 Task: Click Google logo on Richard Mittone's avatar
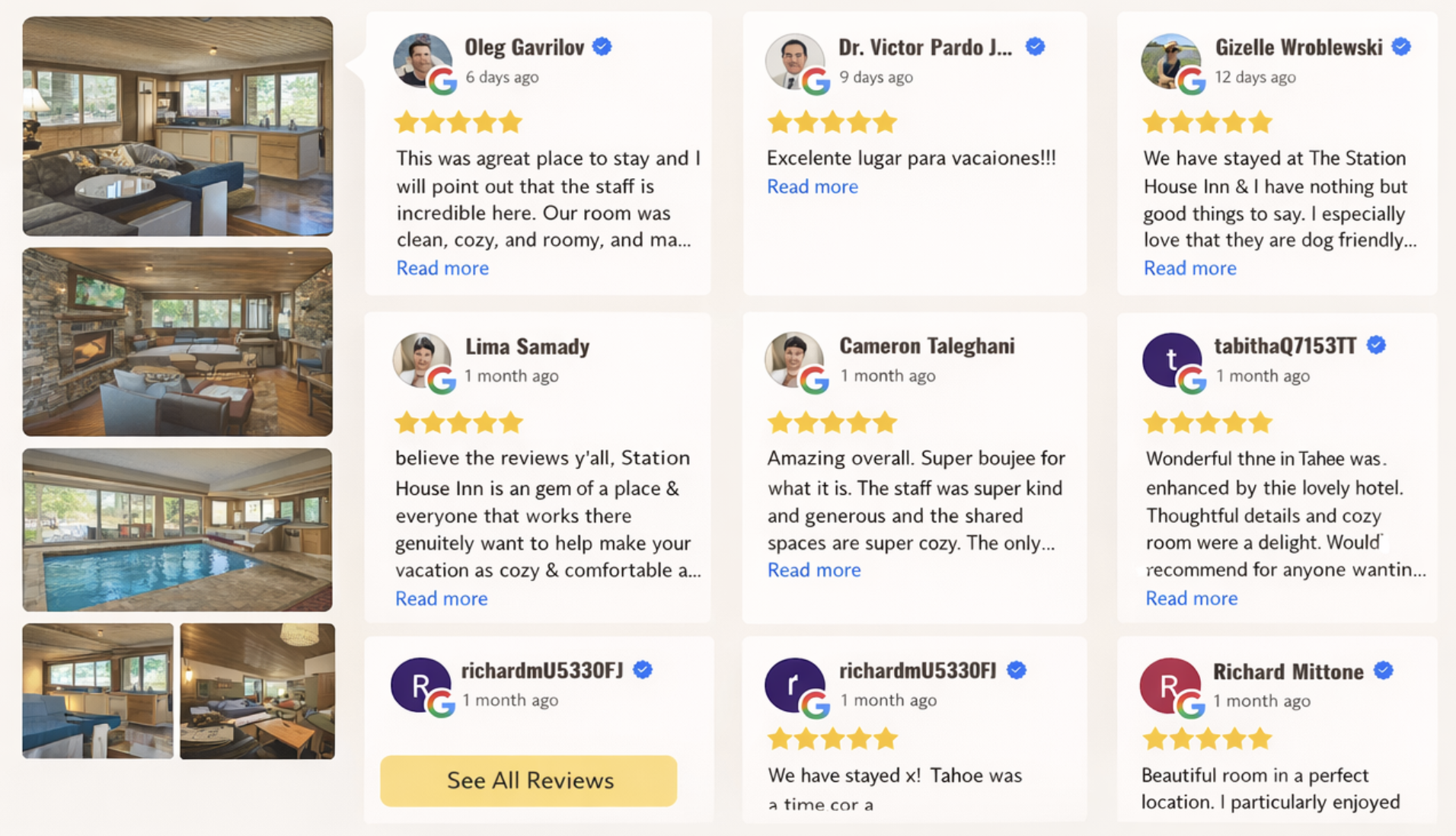(1190, 706)
